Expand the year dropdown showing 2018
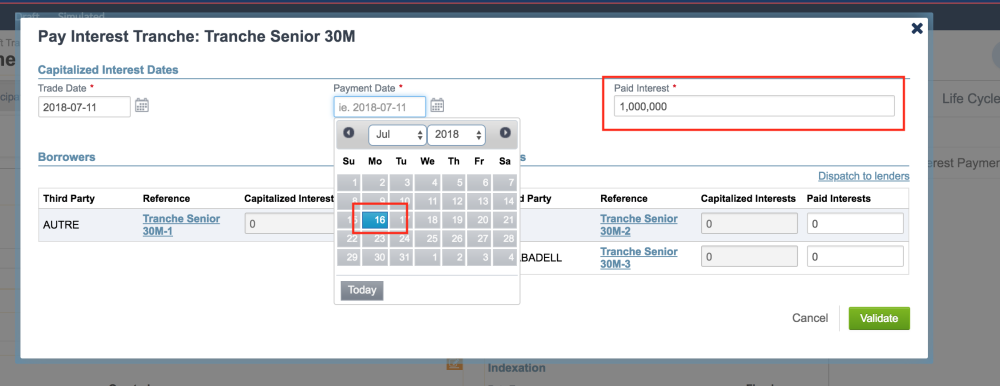The image size is (1000, 386). tap(457, 135)
